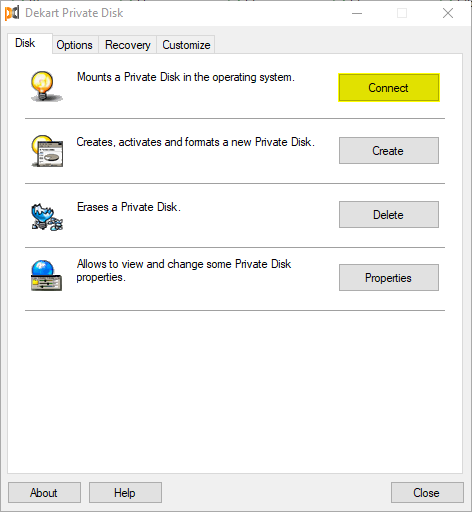
Task: Open the Recovery tab
Action: click(x=128, y=45)
